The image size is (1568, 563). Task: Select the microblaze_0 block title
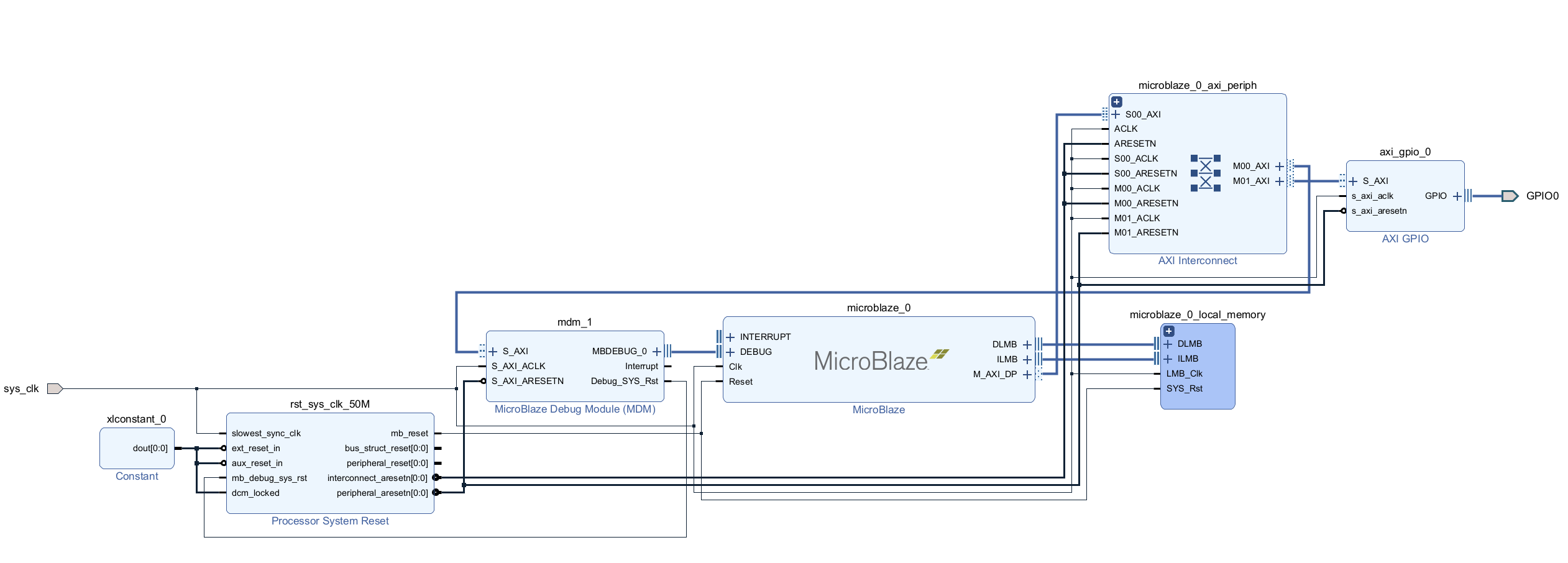[878, 308]
